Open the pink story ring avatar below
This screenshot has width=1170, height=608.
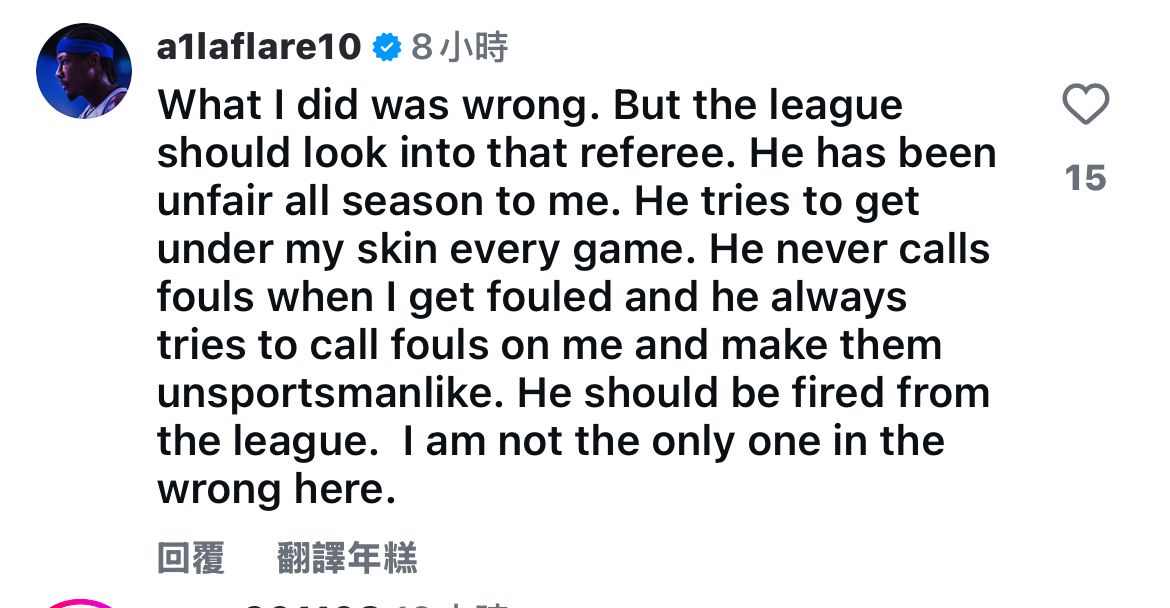84,602
